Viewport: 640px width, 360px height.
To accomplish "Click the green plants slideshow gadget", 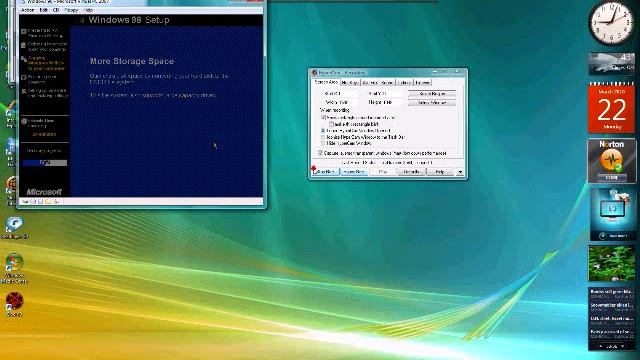I will [611, 263].
